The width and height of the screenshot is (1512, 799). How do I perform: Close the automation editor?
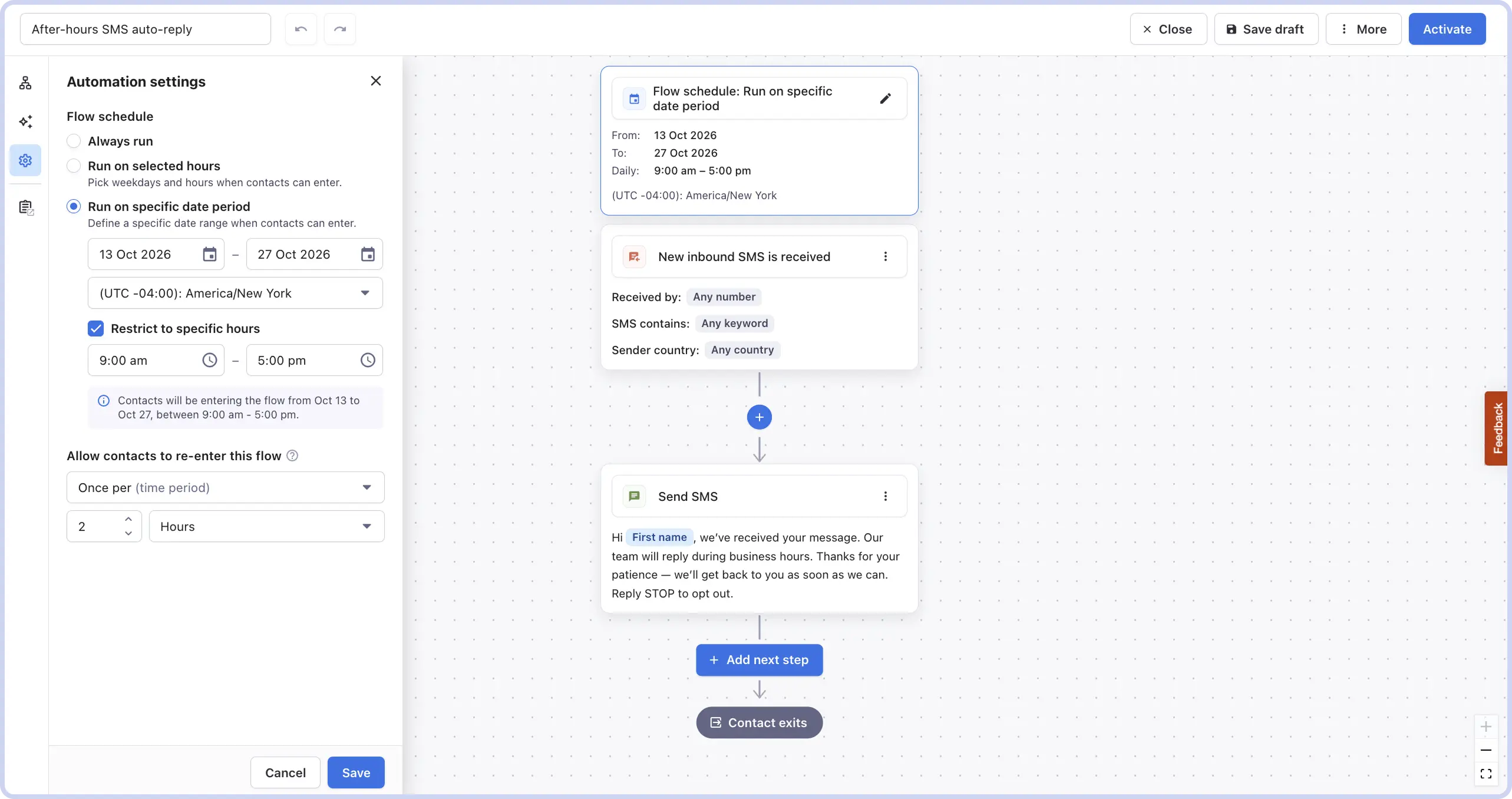(1168, 29)
